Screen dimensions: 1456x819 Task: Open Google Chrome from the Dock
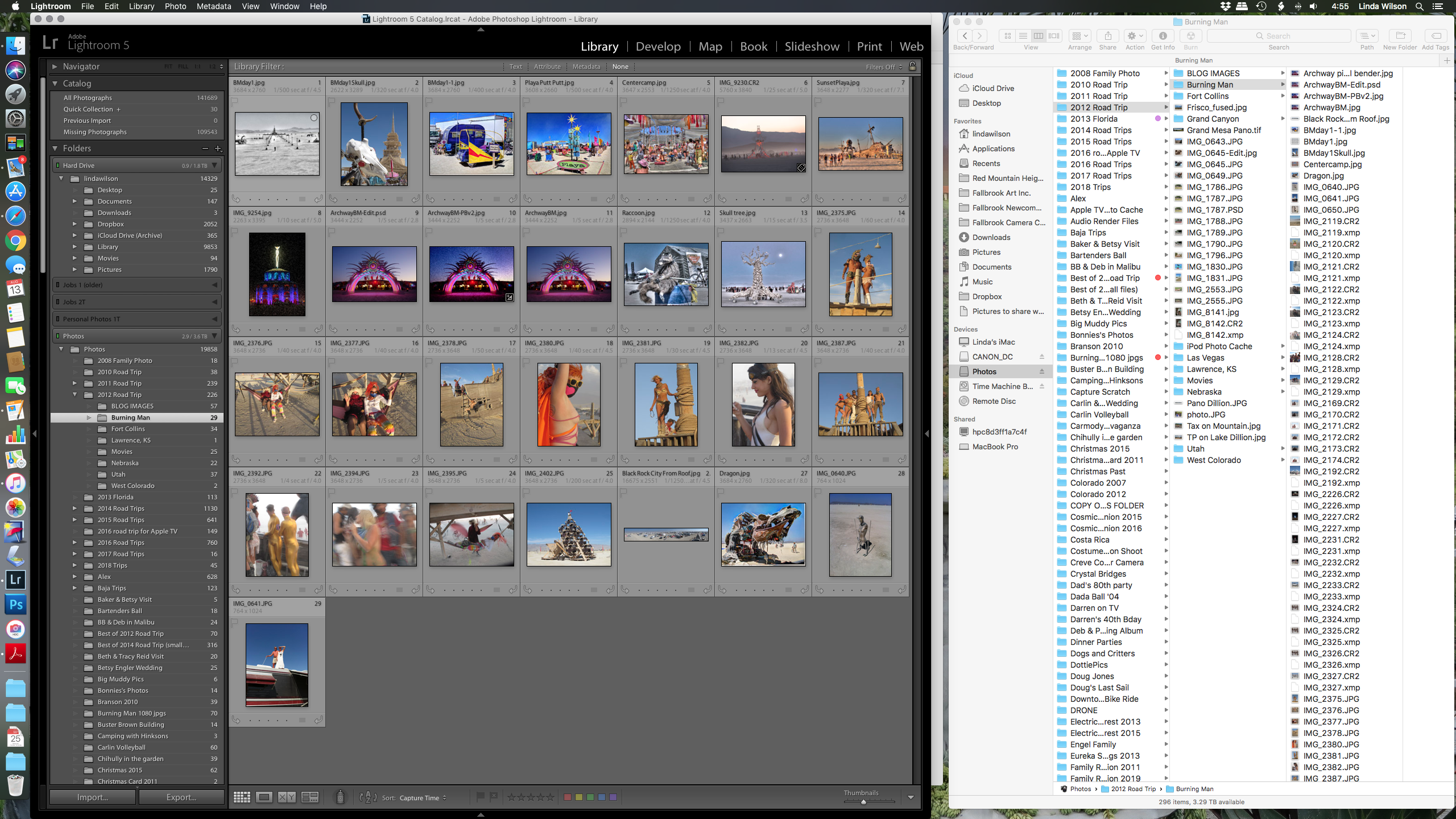click(15, 241)
